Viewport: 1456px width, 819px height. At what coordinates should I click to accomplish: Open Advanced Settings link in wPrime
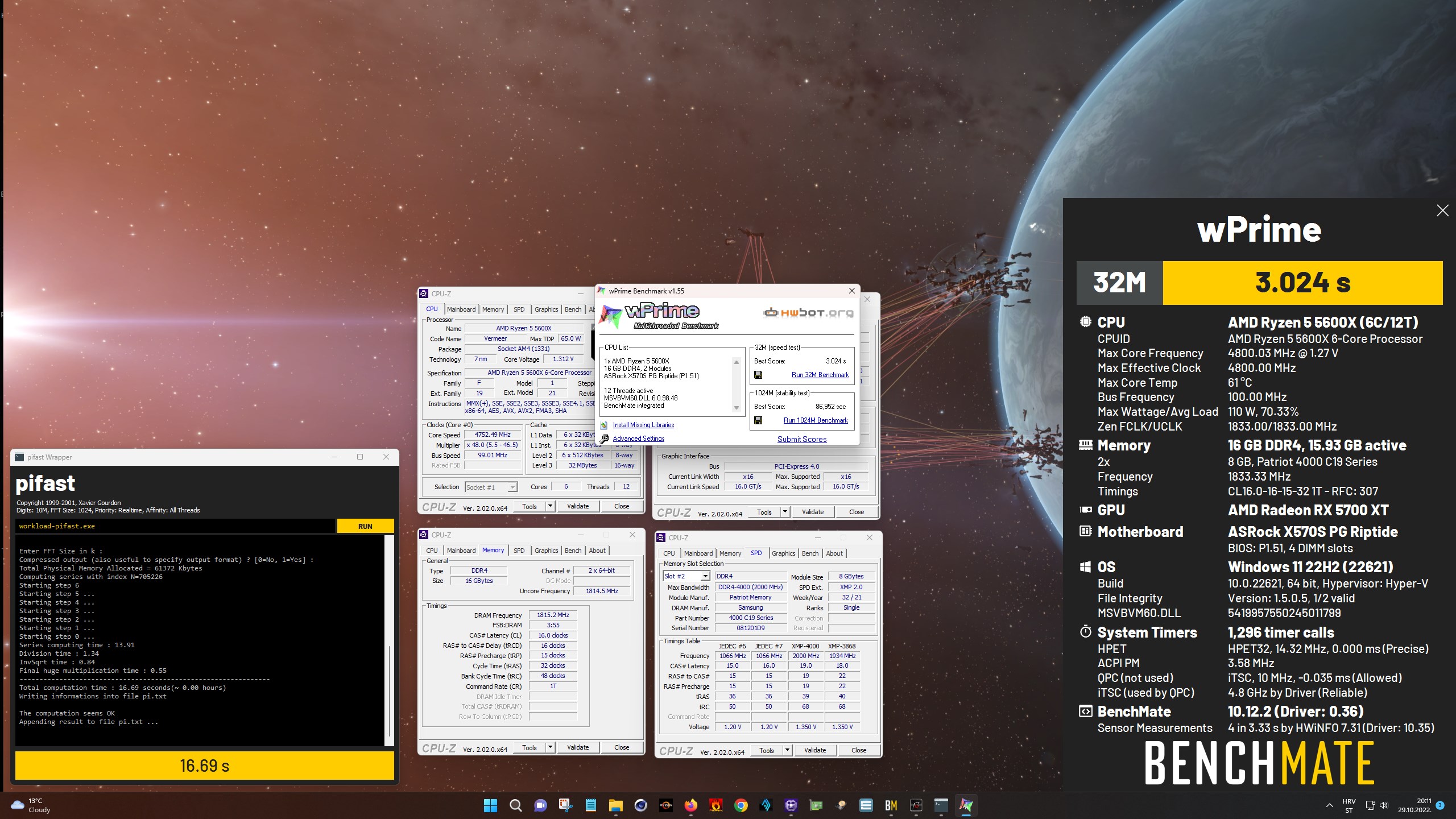click(639, 439)
